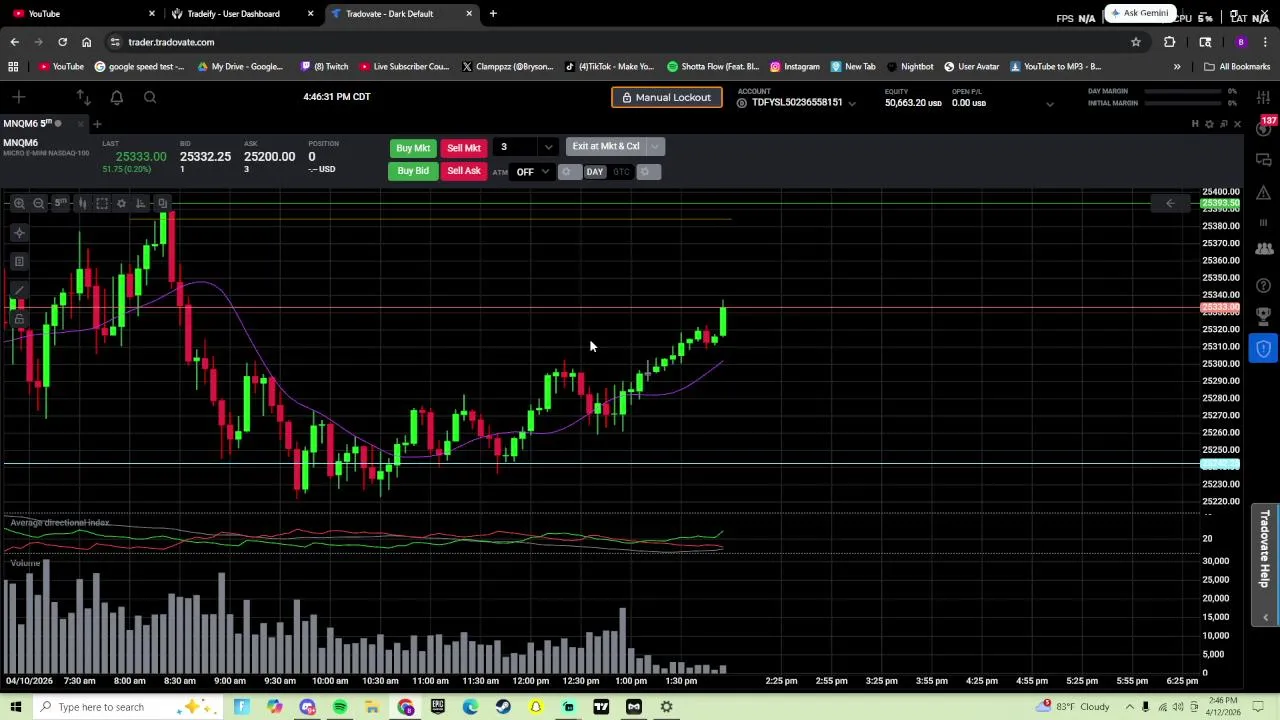Click the chart duplicate windows icon
This screenshot has width=1280, height=720.
162,203
